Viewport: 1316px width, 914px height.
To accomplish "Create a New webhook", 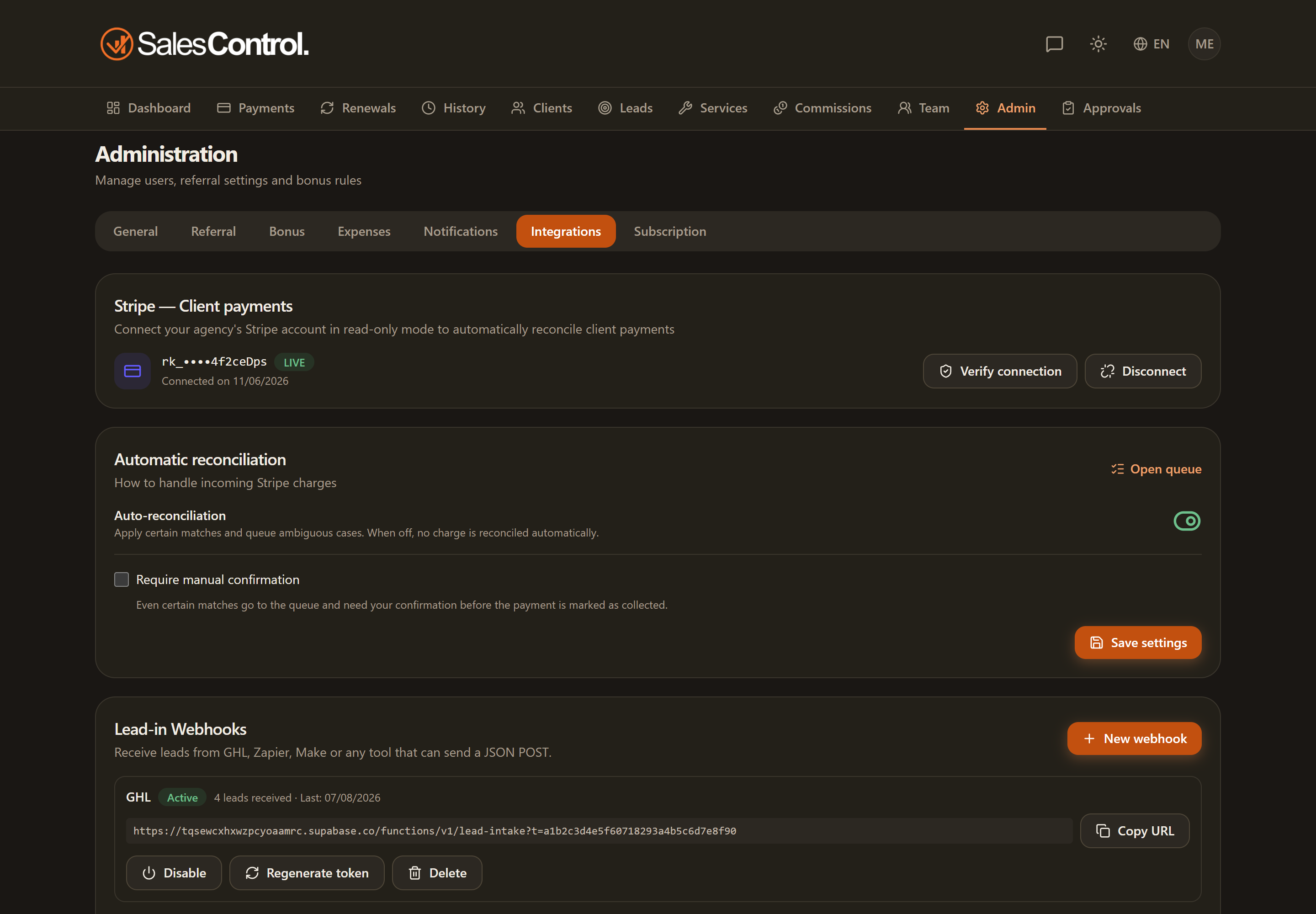I will point(1134,739).
